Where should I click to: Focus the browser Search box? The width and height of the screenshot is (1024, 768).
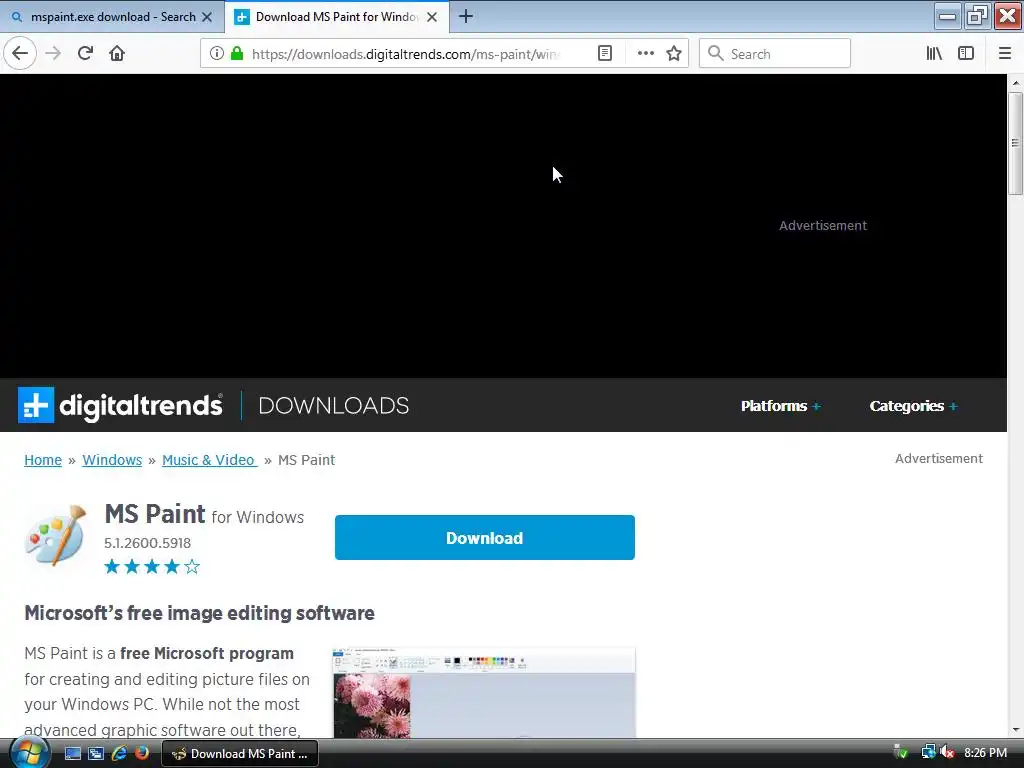(x=775, y=54)
